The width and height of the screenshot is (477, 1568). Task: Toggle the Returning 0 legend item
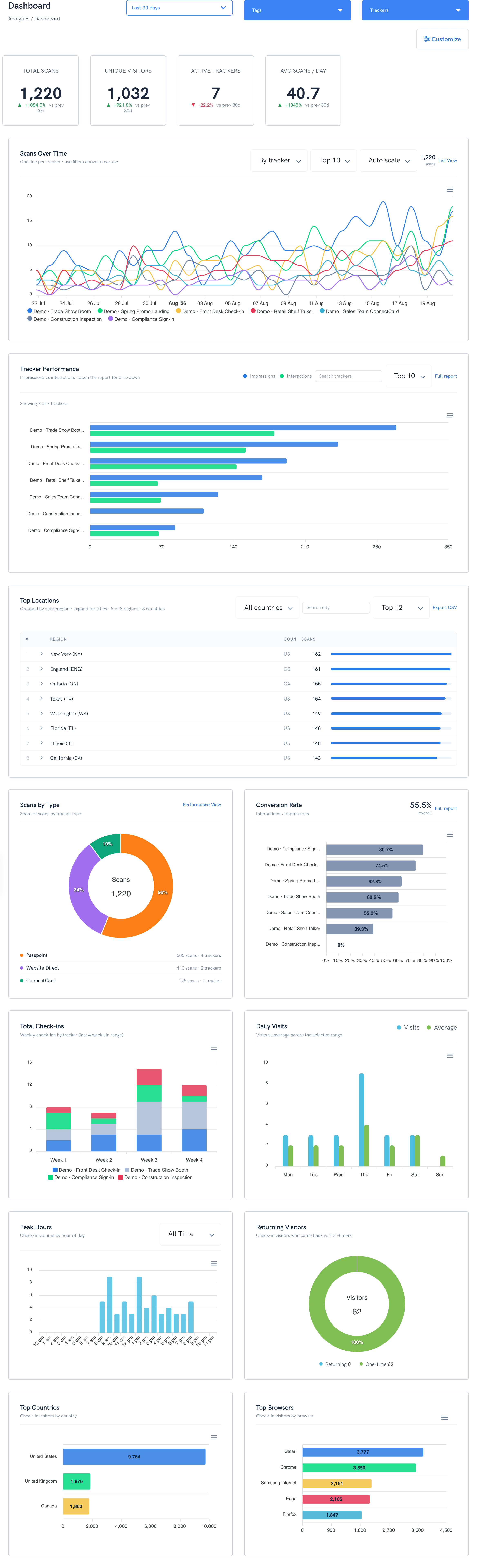[335, 1364]
